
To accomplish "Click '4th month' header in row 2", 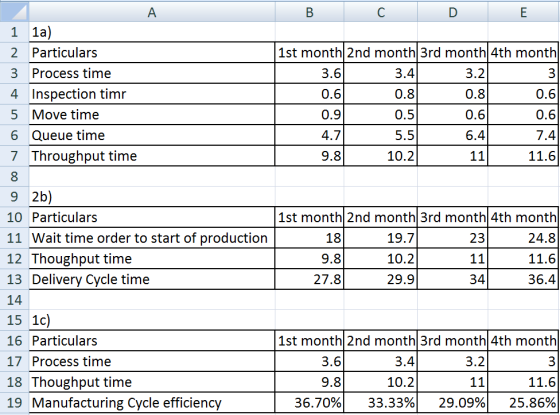I will coord(523,53).
